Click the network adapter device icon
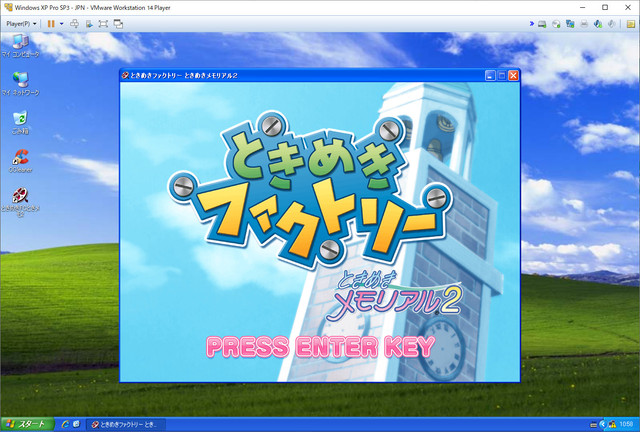The width and height of the screenshot is (640, 432). 570,24
